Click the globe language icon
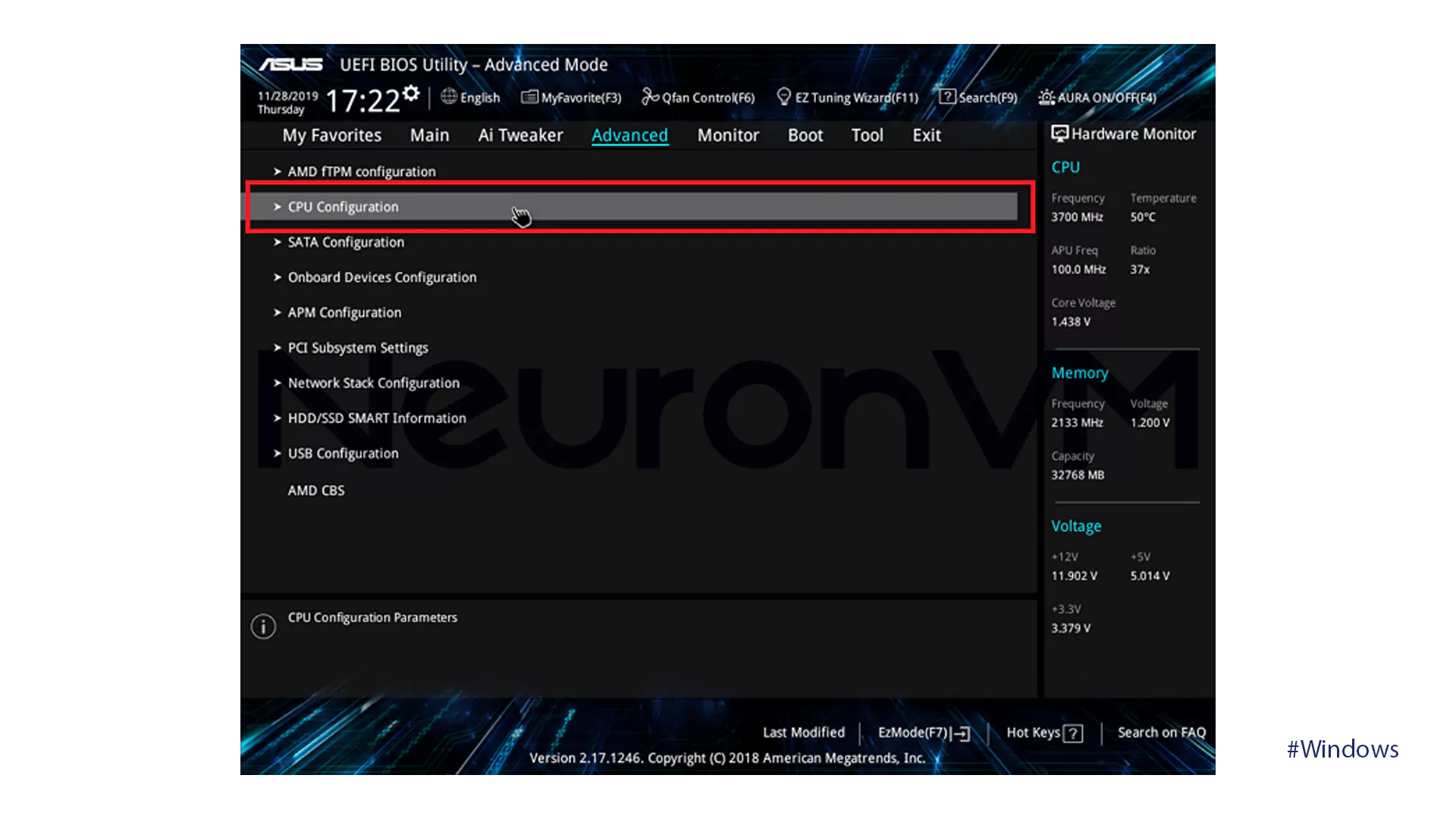Screen dimensions: 1456x819 (449, 96)
